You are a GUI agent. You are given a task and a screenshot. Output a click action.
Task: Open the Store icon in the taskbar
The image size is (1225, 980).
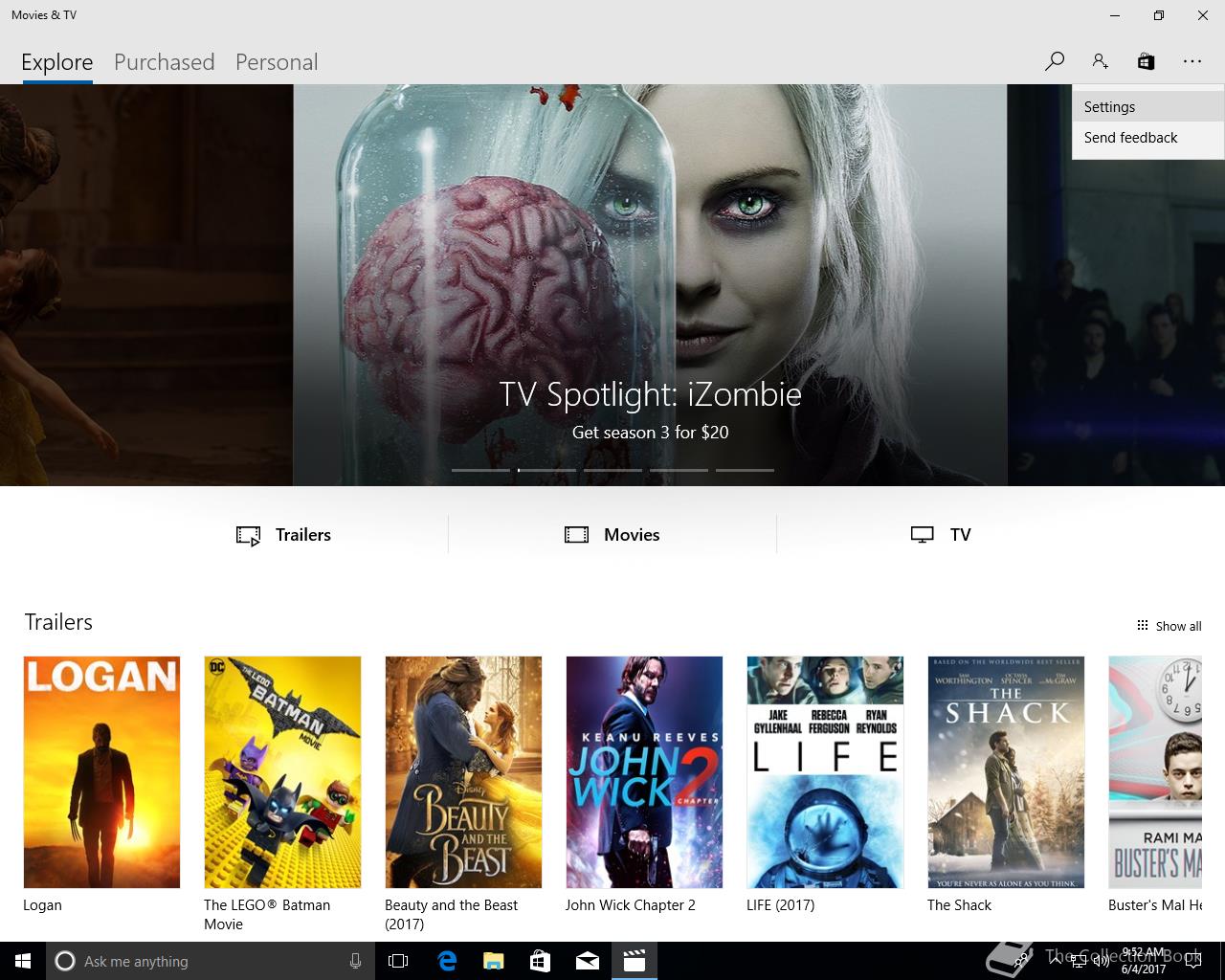click(x=540, y=961)
